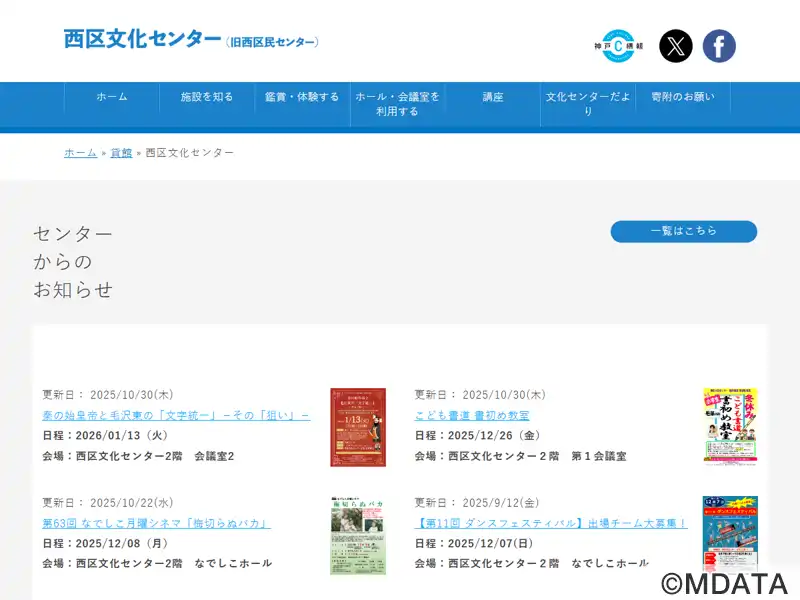
Task: Open the ホーム navigation menu item
Action: [x=112, y=97]
